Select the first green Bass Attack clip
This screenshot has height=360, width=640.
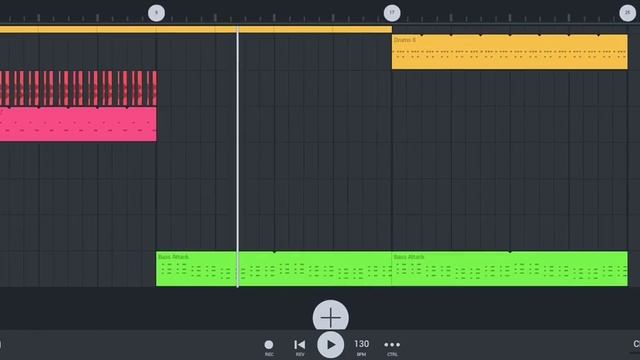click(x=274, y=269)
